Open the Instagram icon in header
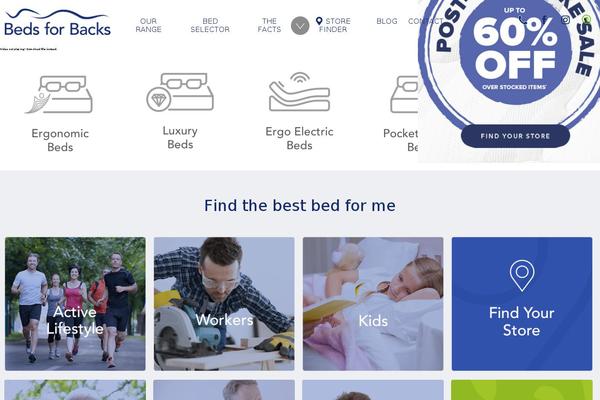600x400 pixels. [565, 20]
